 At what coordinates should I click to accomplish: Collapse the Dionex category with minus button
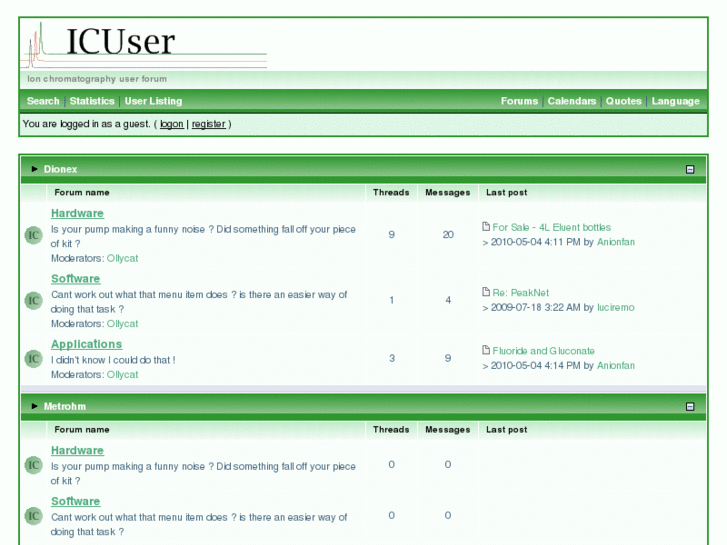tap(690, 169)
